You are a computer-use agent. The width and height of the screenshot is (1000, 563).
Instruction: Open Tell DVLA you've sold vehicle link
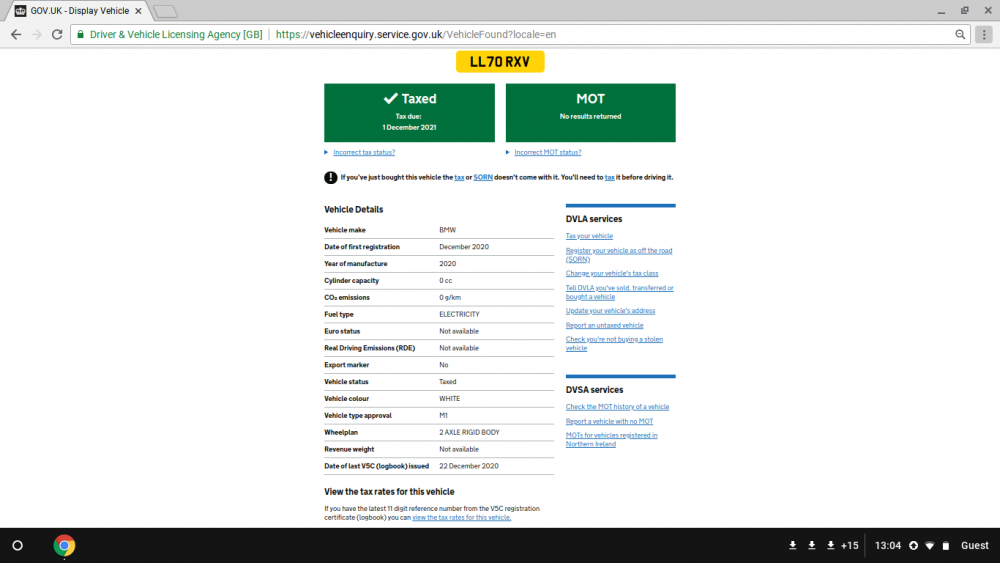(x=619, y=292)
